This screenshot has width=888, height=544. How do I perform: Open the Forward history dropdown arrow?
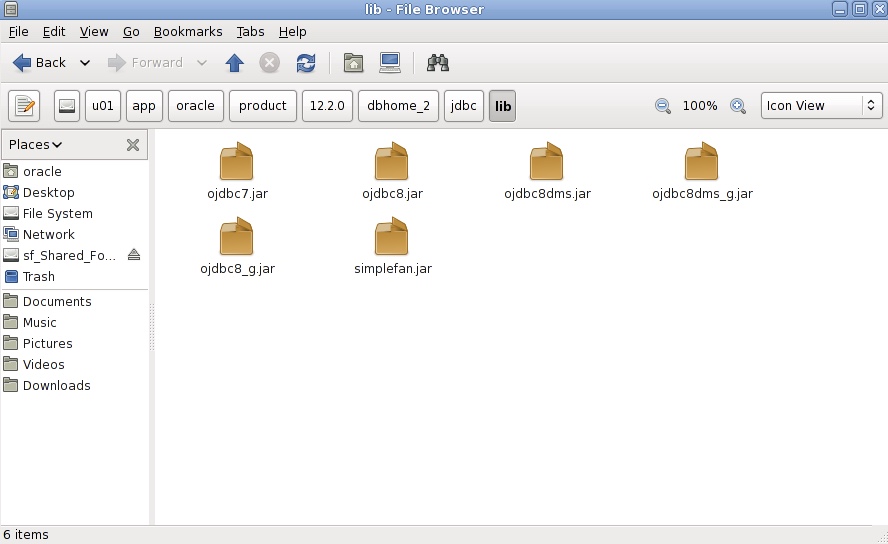click(x=202, y=63)
